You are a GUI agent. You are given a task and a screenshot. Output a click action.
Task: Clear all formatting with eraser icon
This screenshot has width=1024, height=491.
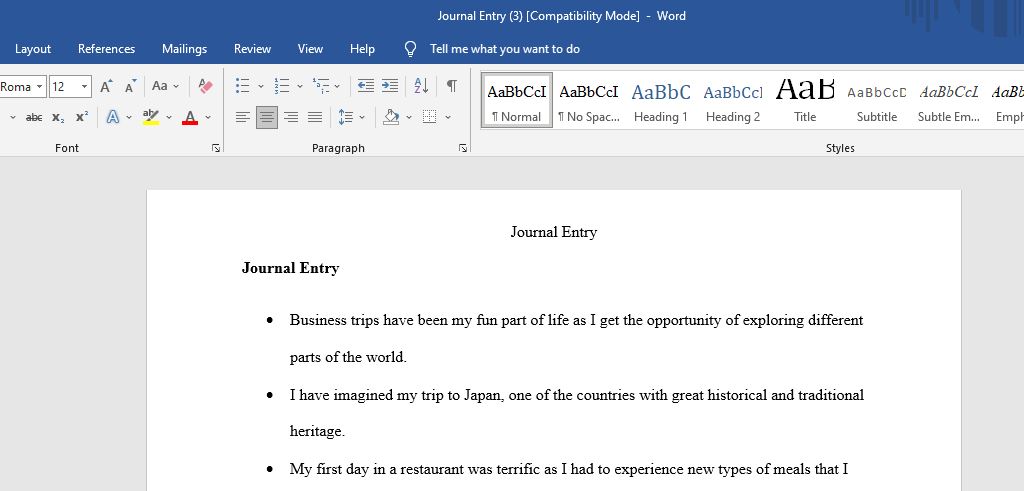[x=206, y=86]
